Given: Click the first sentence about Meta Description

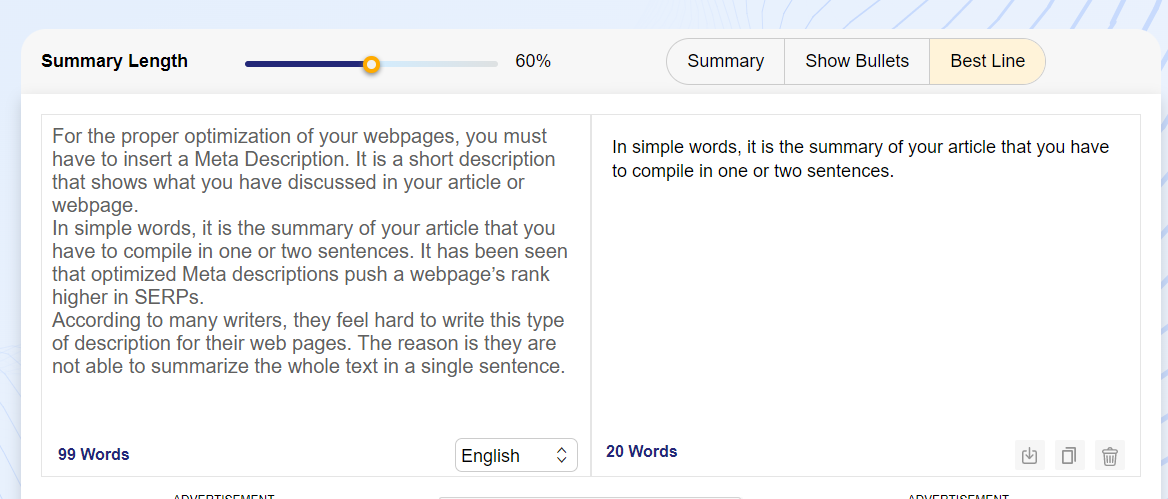Looking at the screenshot, I should pos(300,147).
